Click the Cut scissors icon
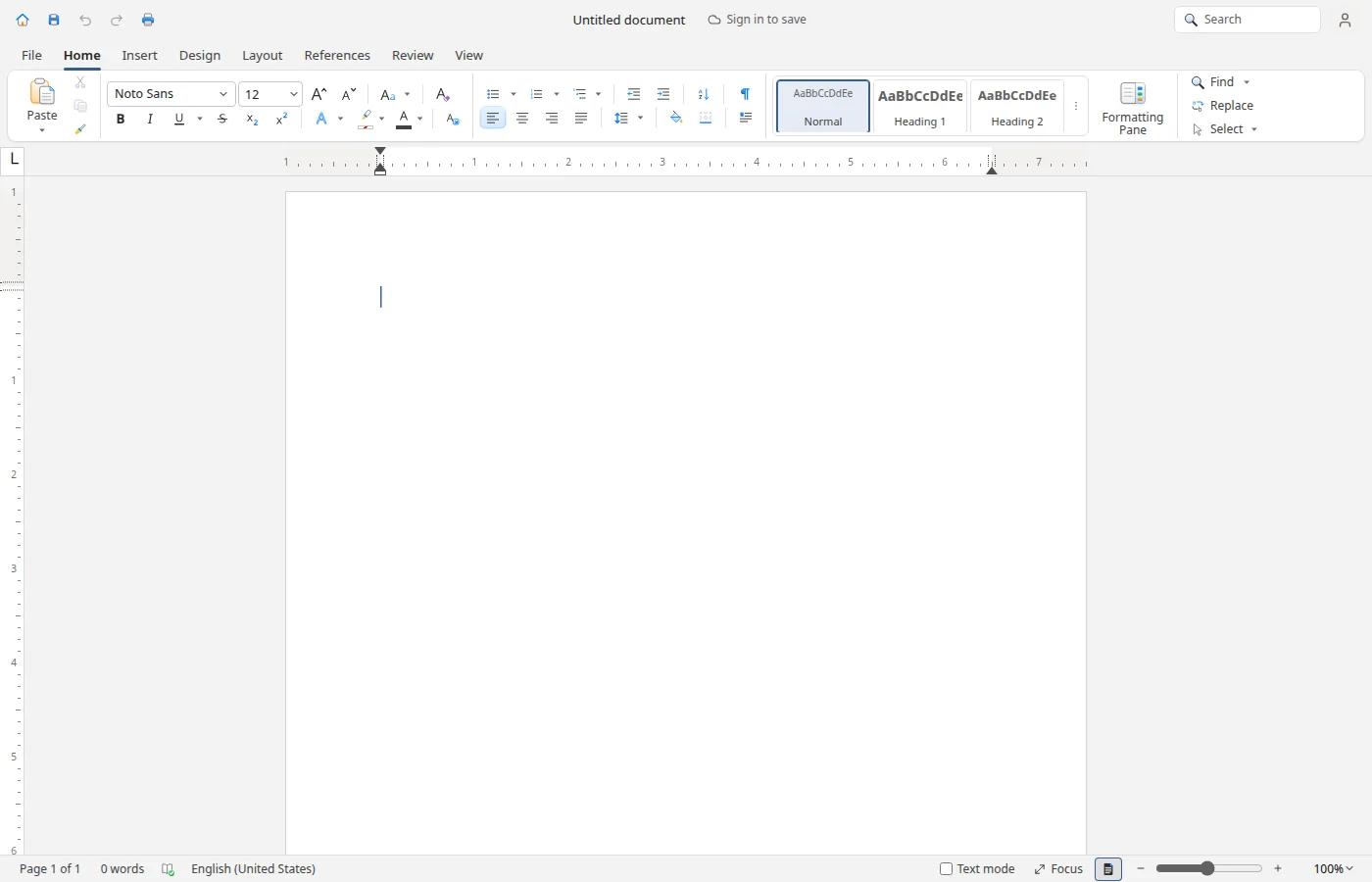1372x882 pixels. click(80, 82)
